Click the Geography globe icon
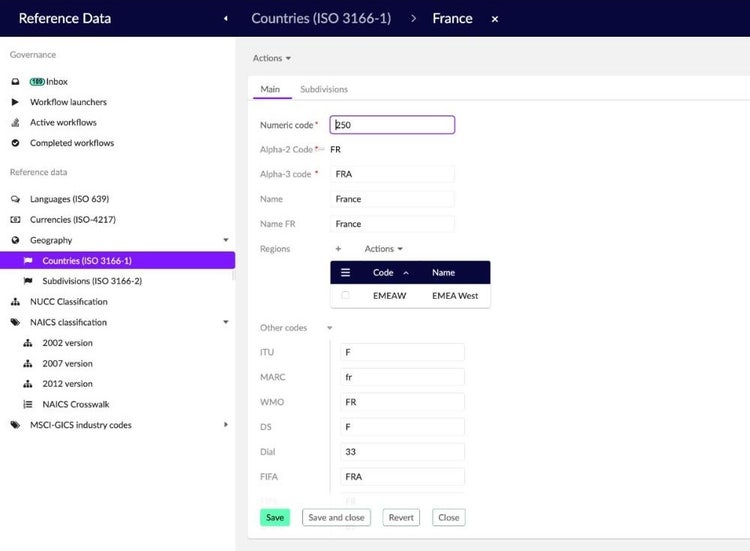The width and height of the screenshot is (750, 551). (x=15, y=240)
